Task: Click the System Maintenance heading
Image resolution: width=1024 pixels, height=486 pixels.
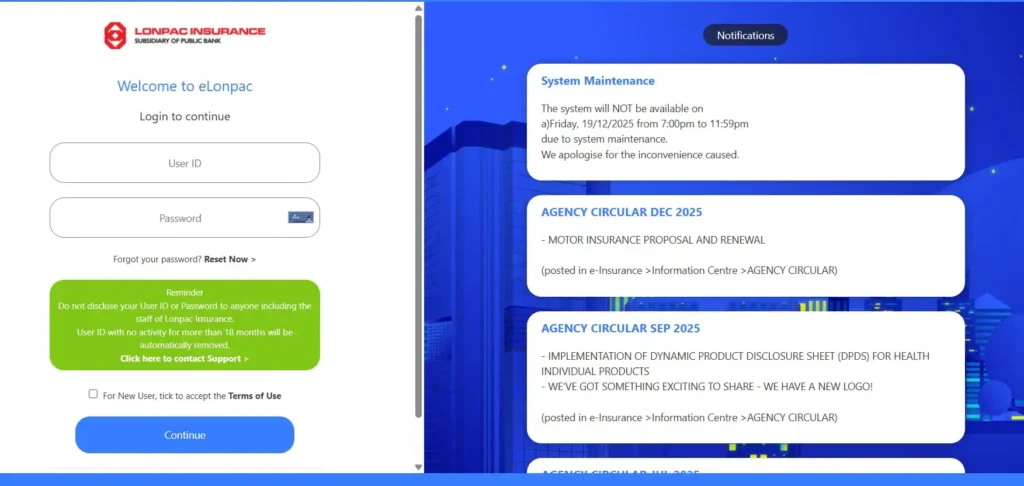Action: pyautogui.click(x=598, y=81)
